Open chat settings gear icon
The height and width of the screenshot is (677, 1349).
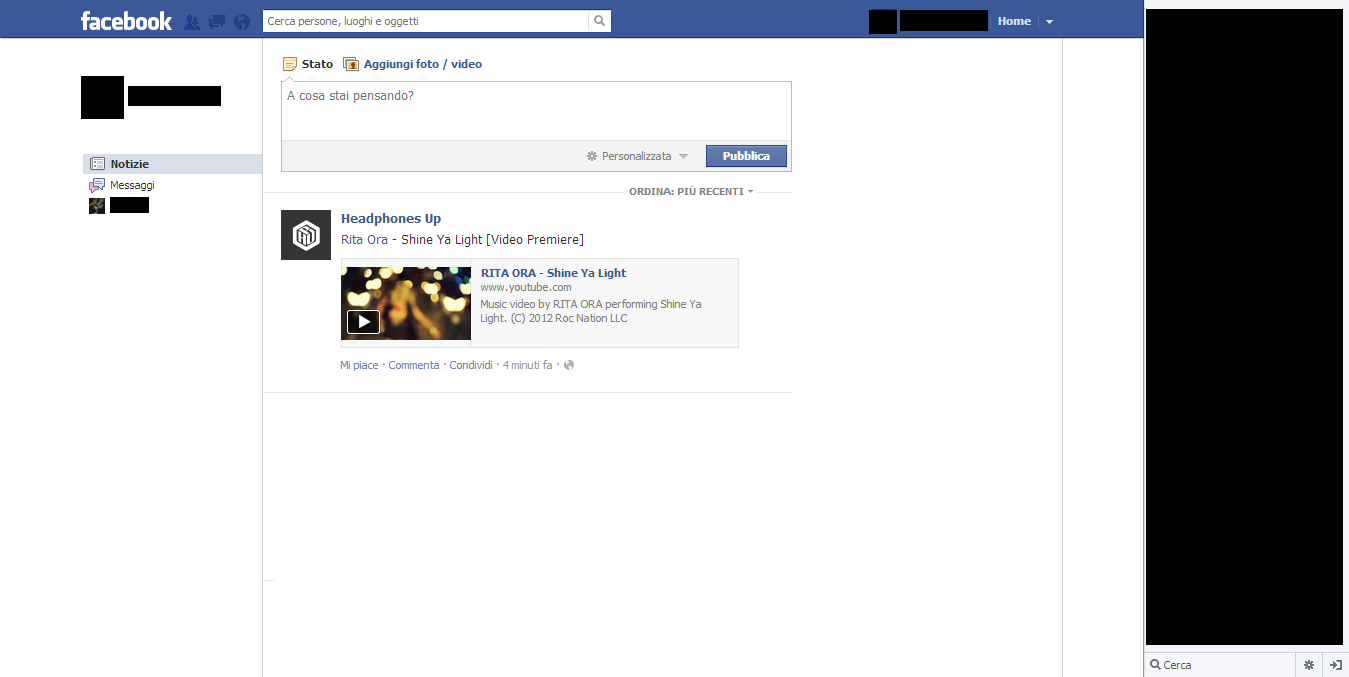[1309, 665]
